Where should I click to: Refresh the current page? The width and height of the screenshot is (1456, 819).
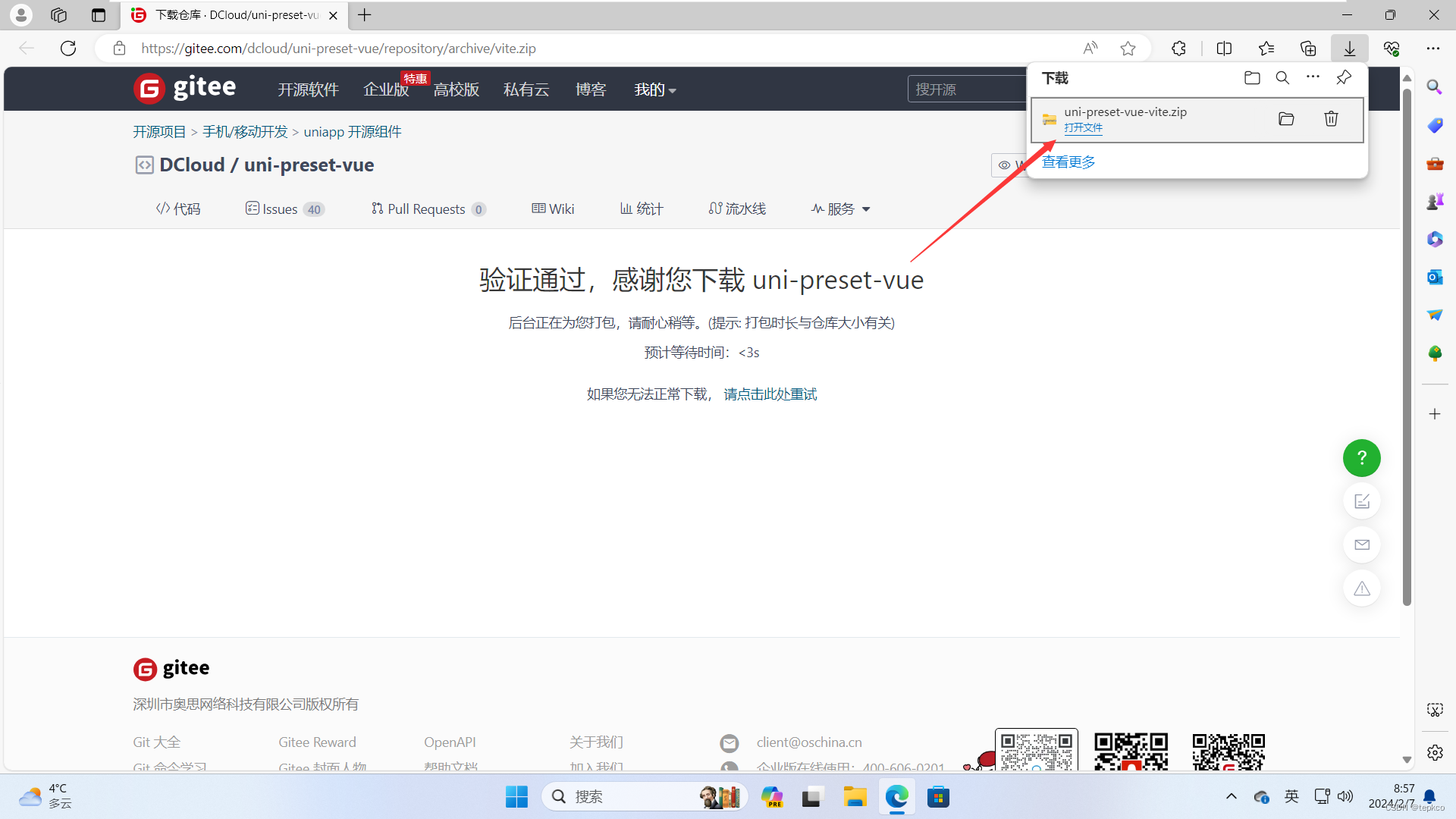click(68, 49)
